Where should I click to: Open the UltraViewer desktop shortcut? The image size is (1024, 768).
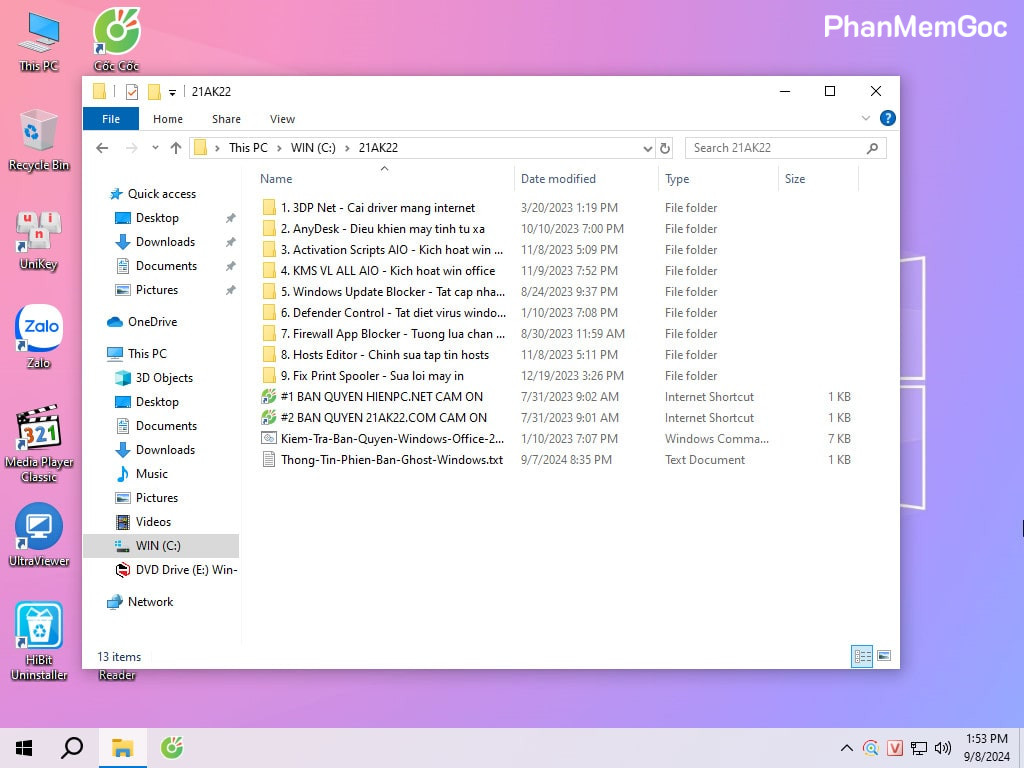[39, 527]
